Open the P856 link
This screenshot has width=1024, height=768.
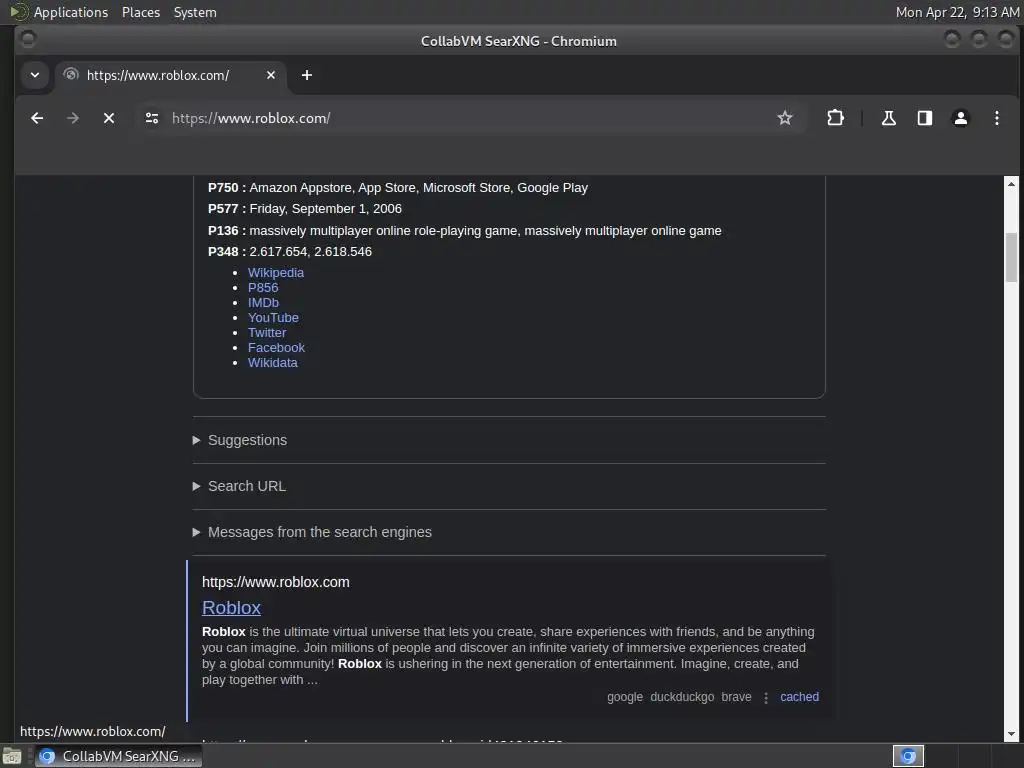tap(263, 287)
